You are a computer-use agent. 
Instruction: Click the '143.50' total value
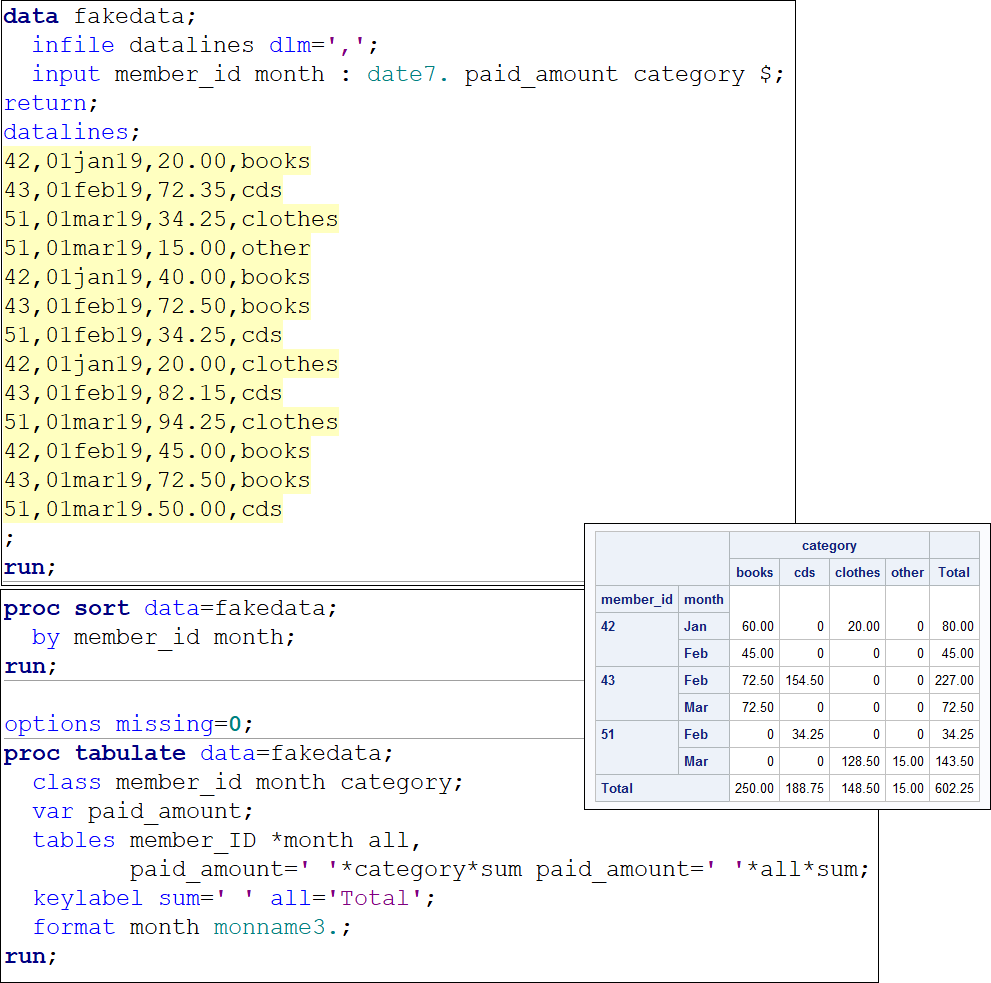click(954, 762)
